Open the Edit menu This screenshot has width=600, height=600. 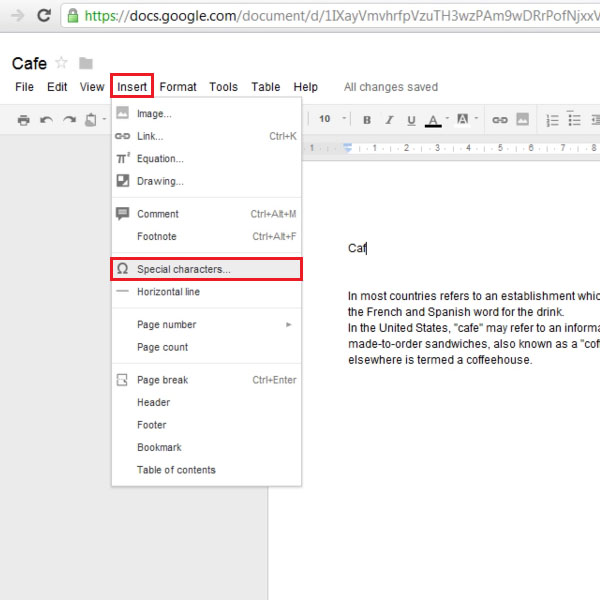(x=57, y=87)
